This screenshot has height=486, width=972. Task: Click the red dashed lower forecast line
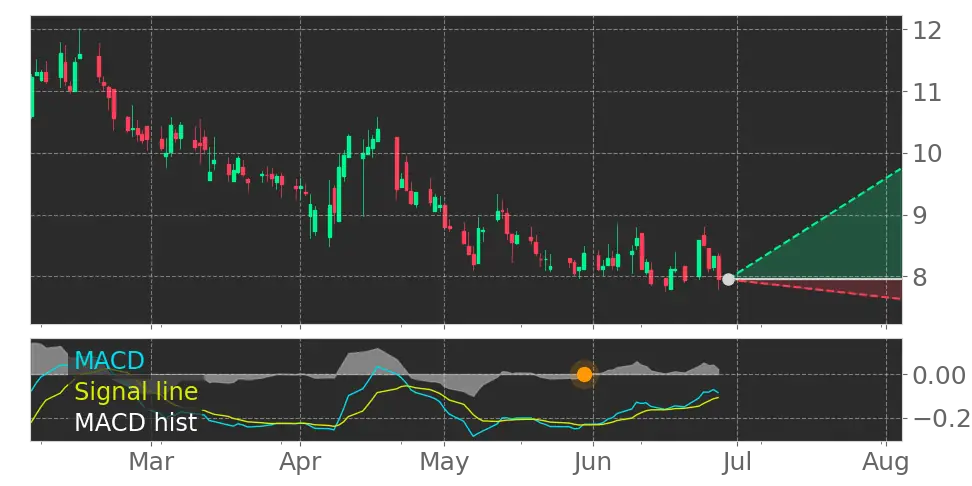[x=818, y=290]
